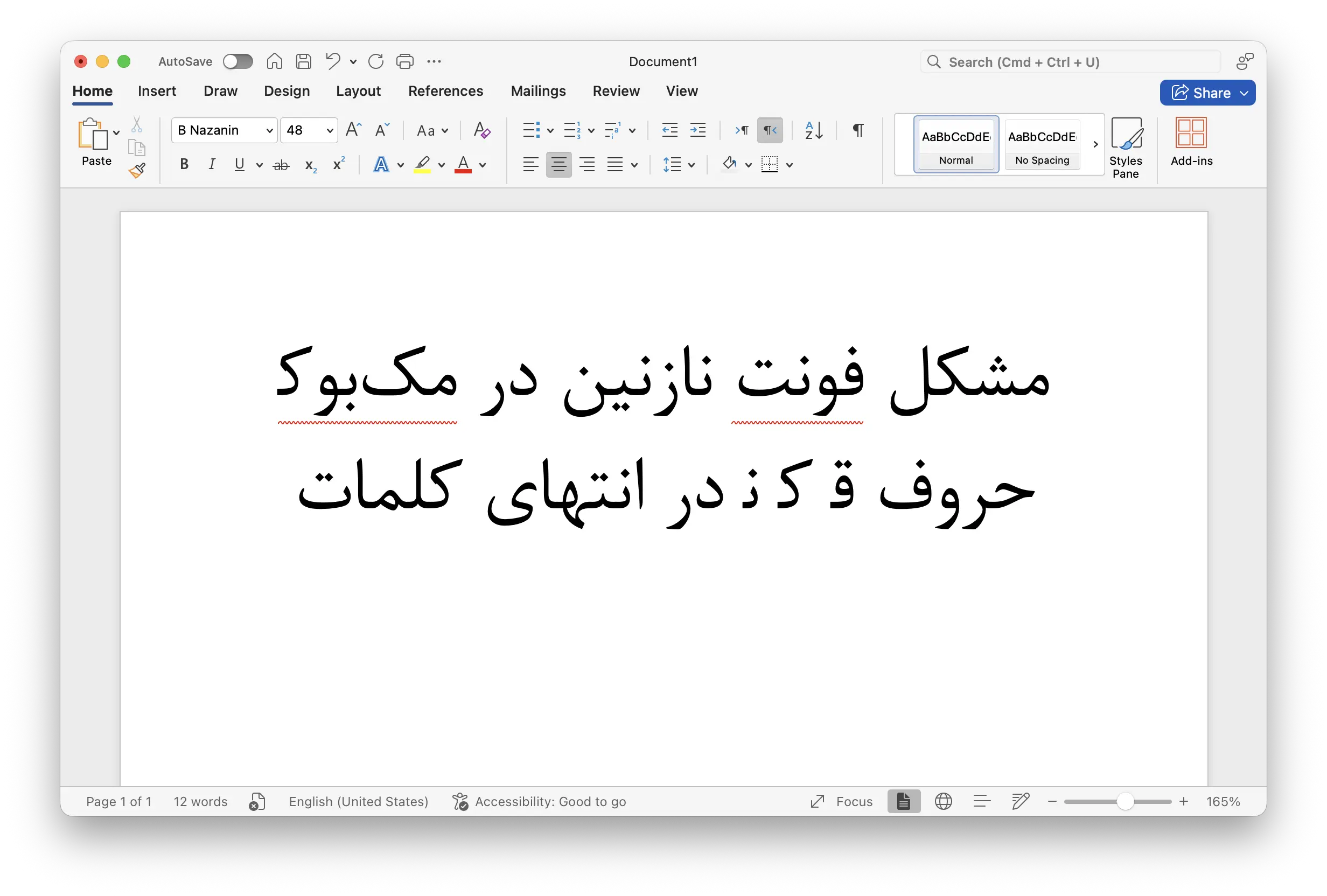Apply subscript to text

click(310, 166)
